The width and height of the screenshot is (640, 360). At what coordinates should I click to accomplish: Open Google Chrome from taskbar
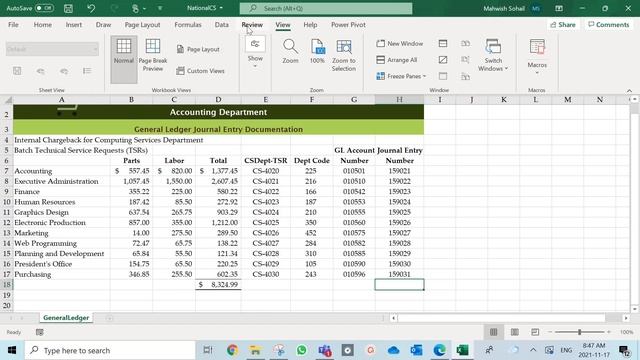[x=232, y=350]
